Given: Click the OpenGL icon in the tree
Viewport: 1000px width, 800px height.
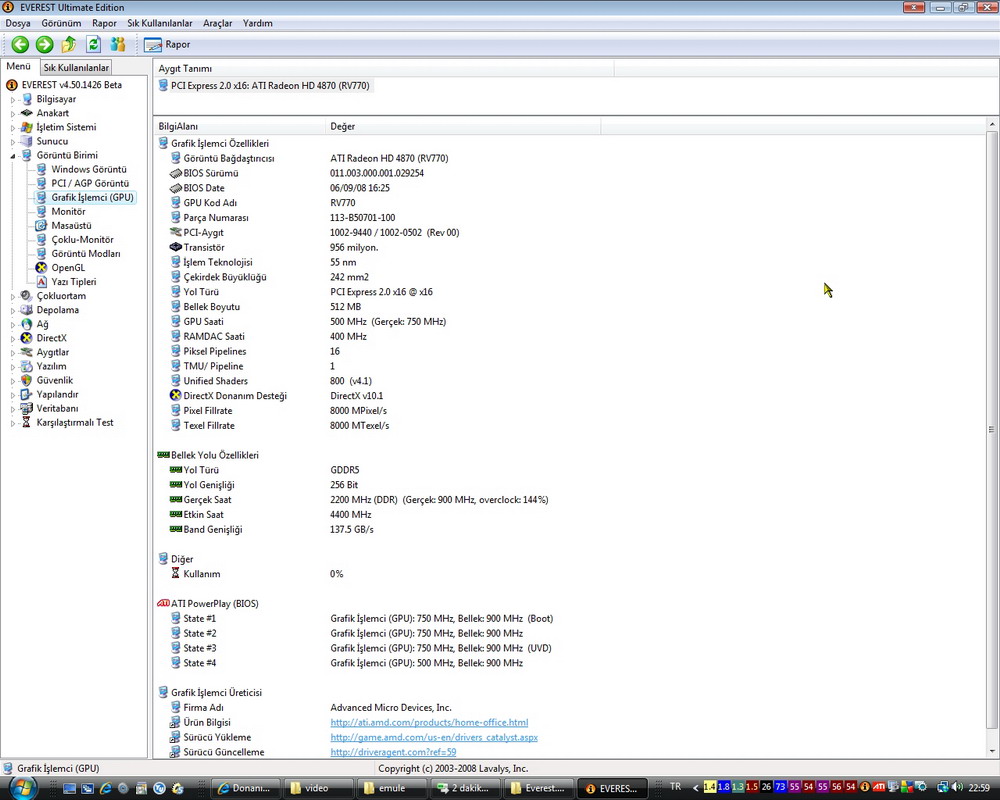Looking at the screenshot, I should point(41,267).
